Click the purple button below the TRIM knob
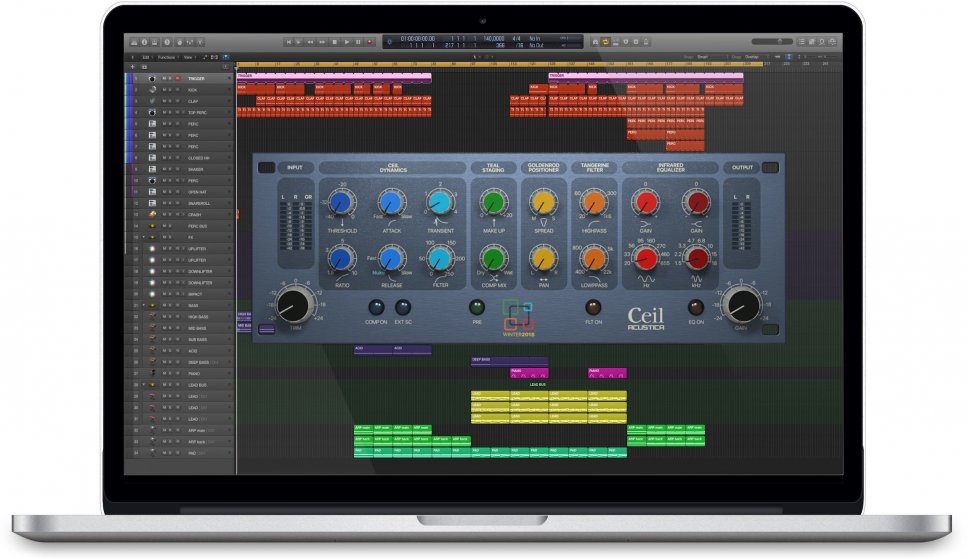Viewport: 968px width, 559px height. coord(267,329)
